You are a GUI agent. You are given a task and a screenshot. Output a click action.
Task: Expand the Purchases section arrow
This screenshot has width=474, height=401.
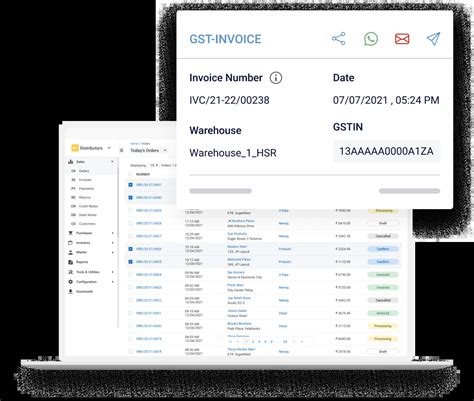tap(113, 233)
